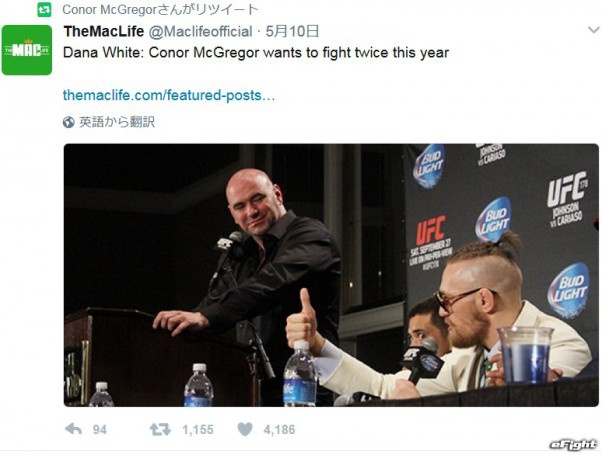Click the 5月10日 tweet date

292,31
